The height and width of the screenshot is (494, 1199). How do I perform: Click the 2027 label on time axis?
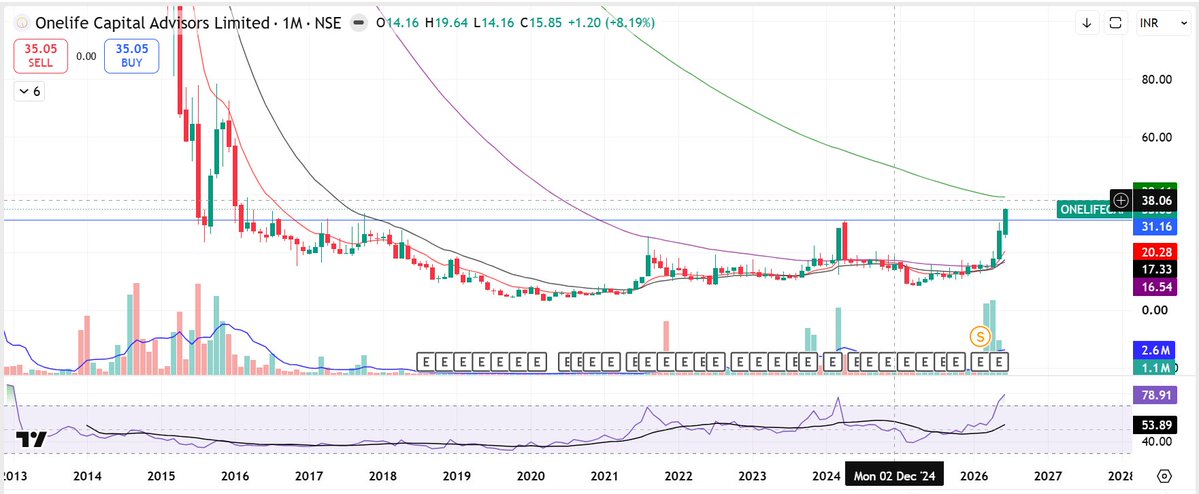click(1048, 476)
